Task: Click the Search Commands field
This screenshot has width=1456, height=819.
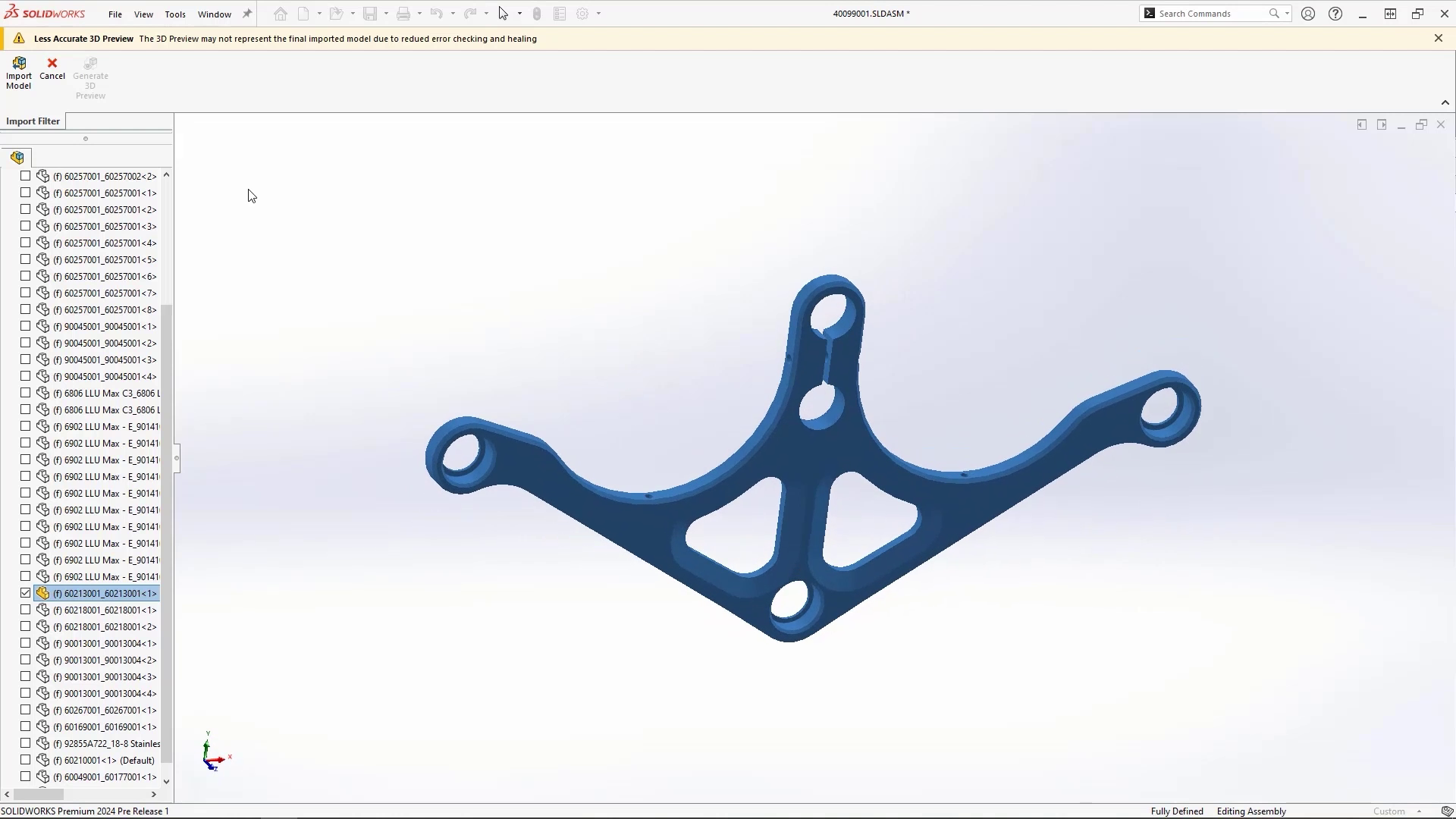Action: pos(1206,13)
